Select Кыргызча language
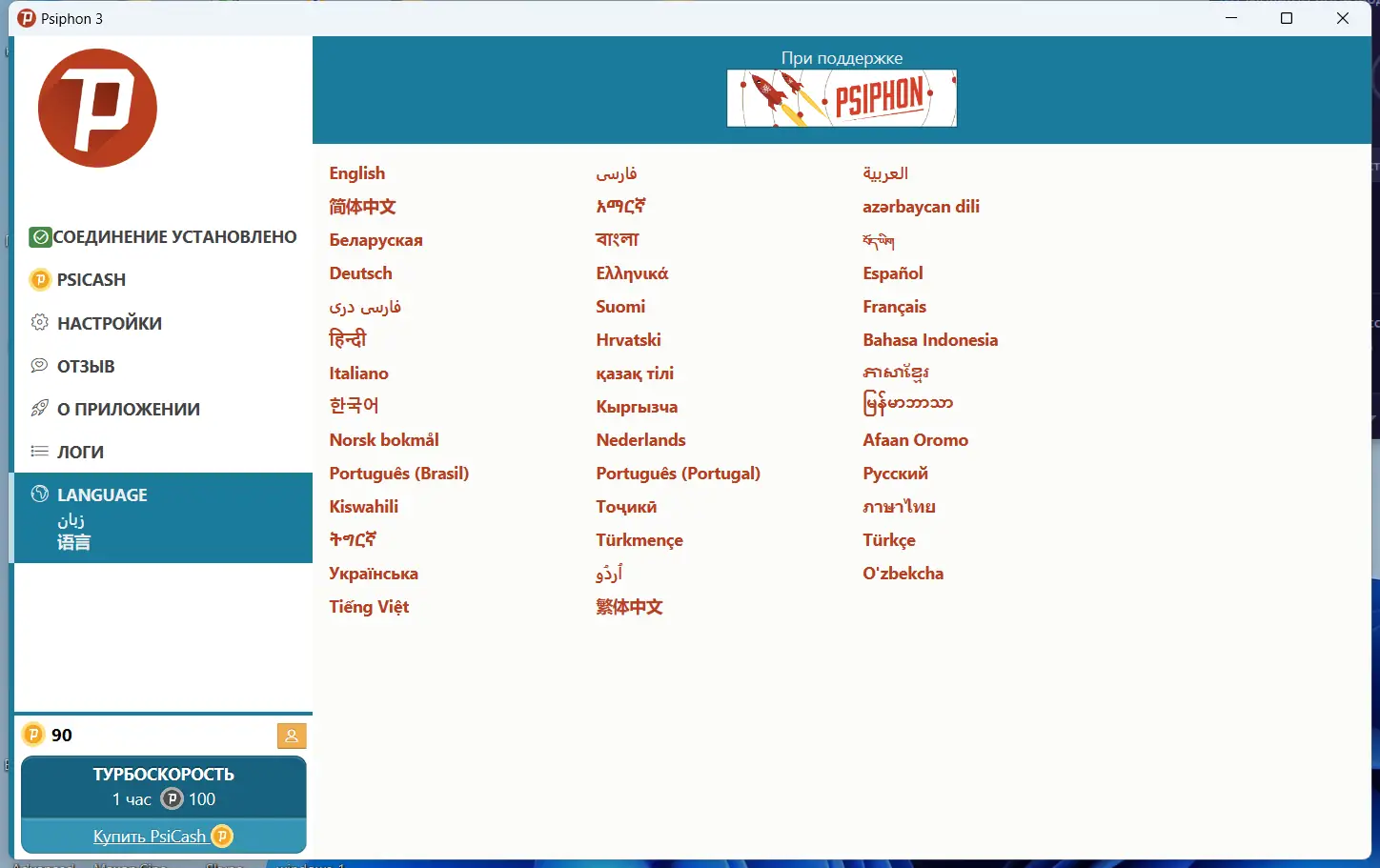 (637, 407)
